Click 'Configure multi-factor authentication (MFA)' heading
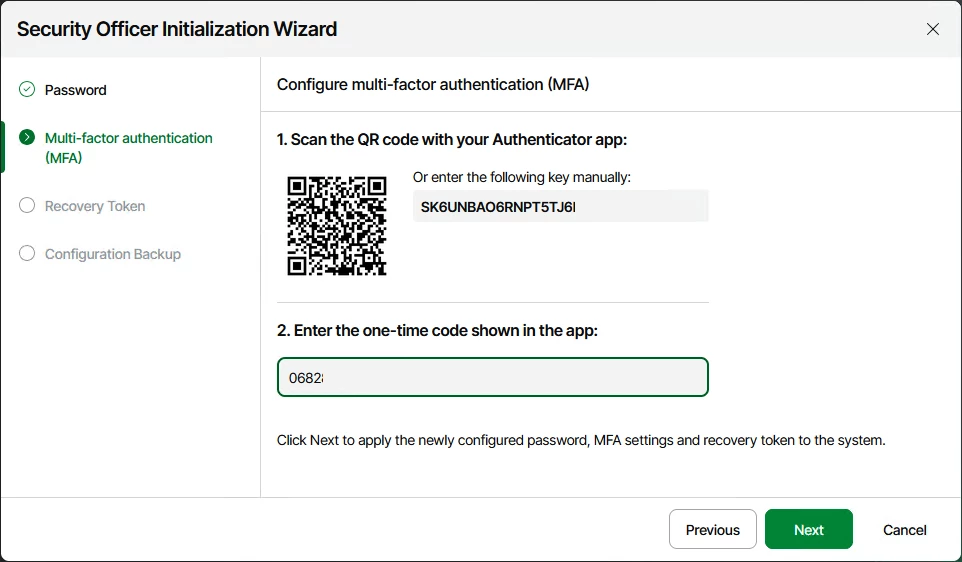The image size is (962, 562). pyautogui.click(x=433, y=85)
